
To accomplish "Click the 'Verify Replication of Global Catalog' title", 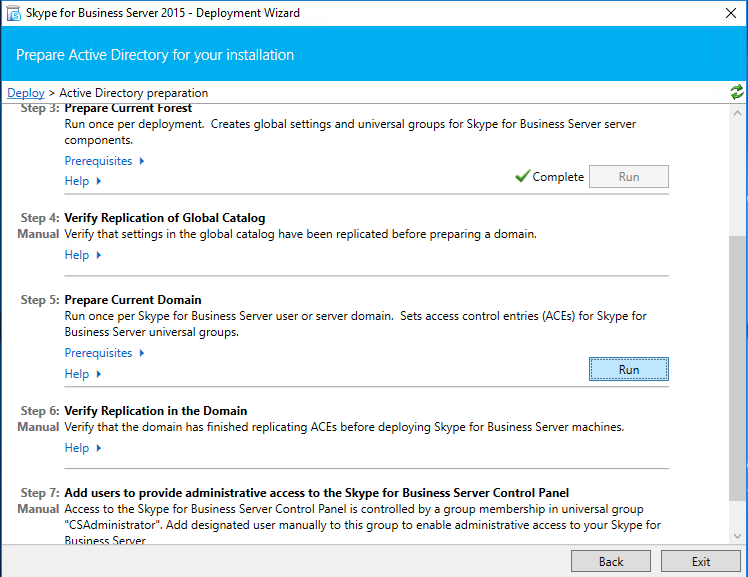I will [x=165, y=218].
